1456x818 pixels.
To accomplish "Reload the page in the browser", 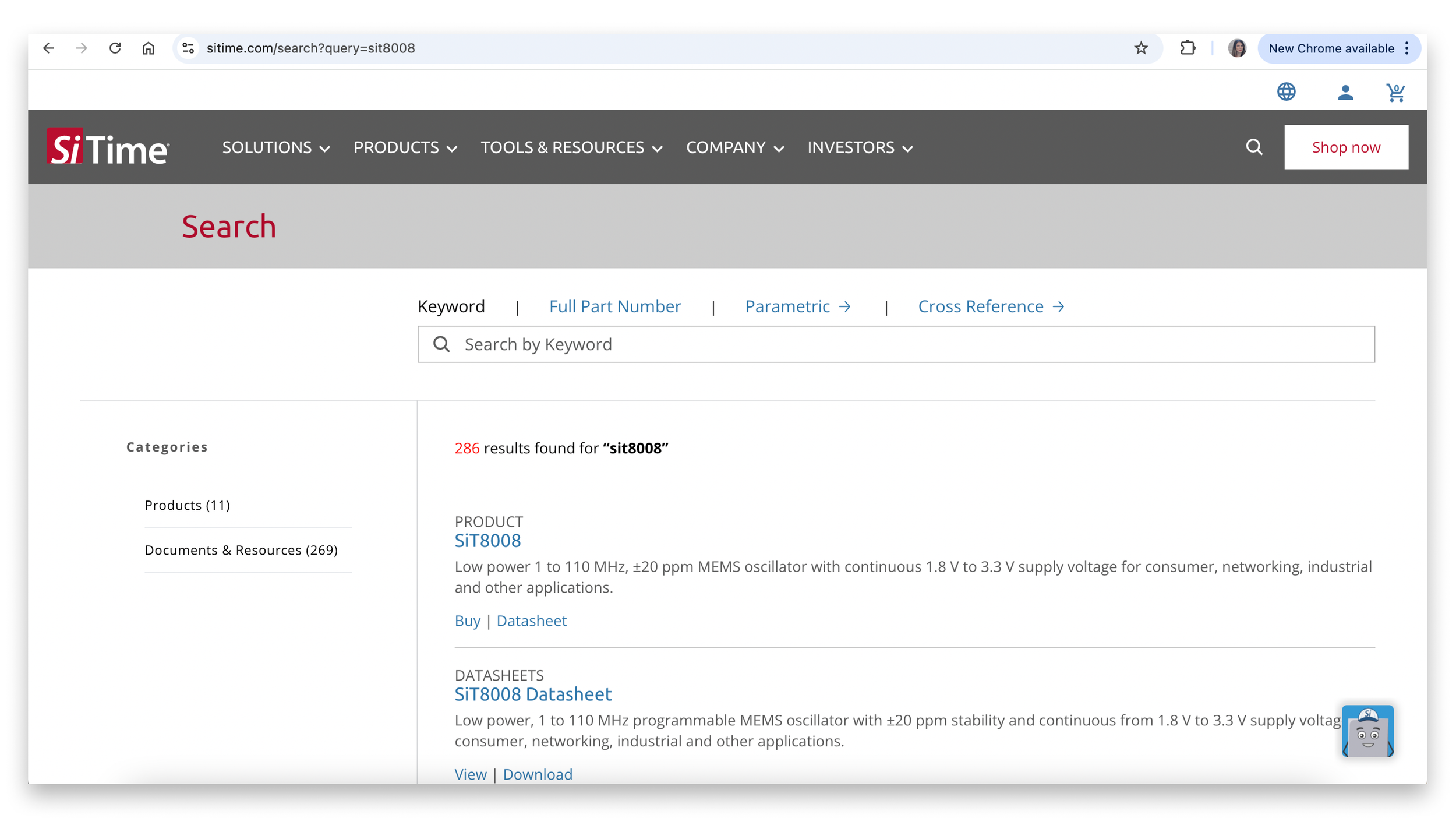I will 115,48.
